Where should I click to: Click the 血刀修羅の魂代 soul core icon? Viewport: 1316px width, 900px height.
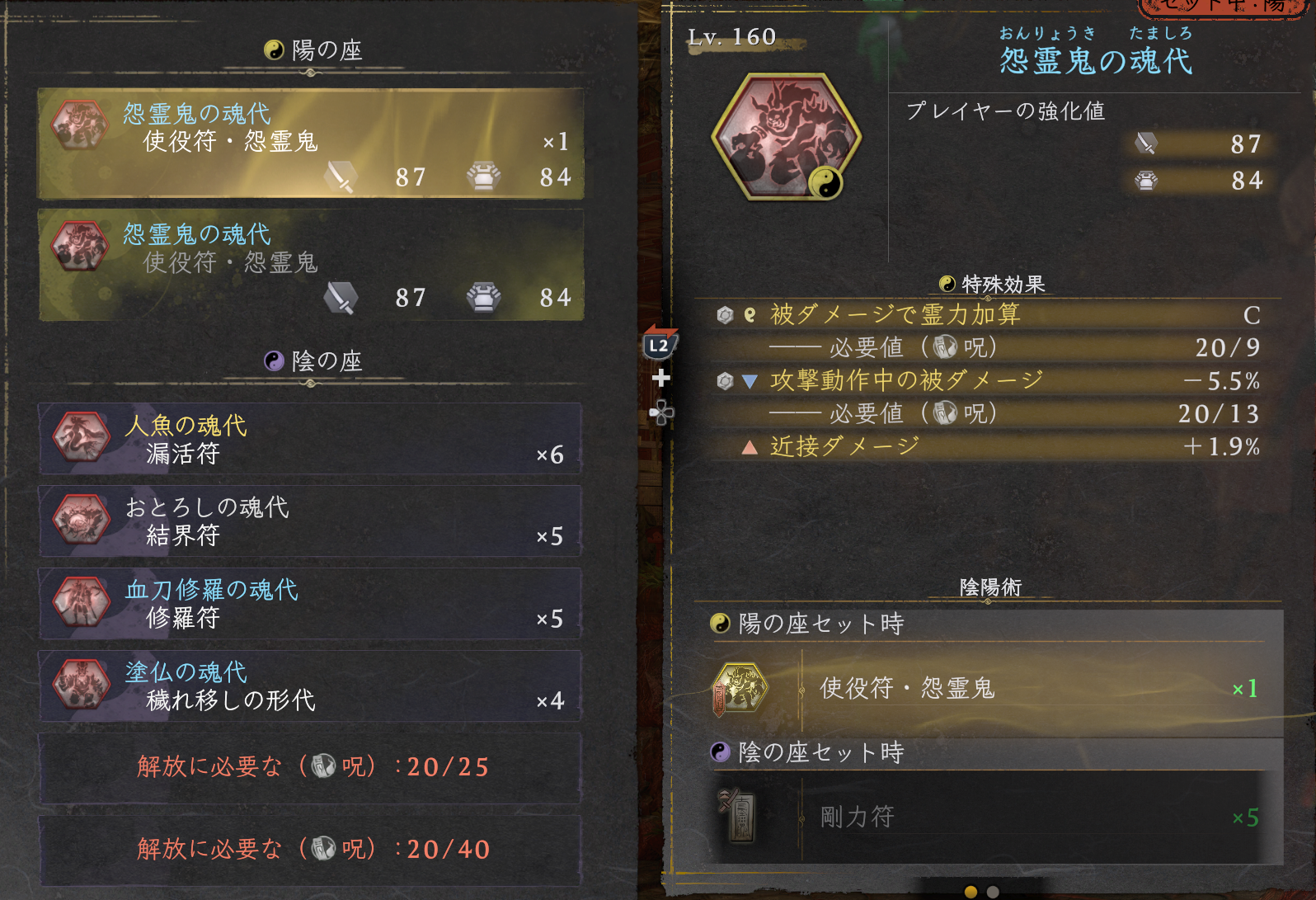(81, 602)
